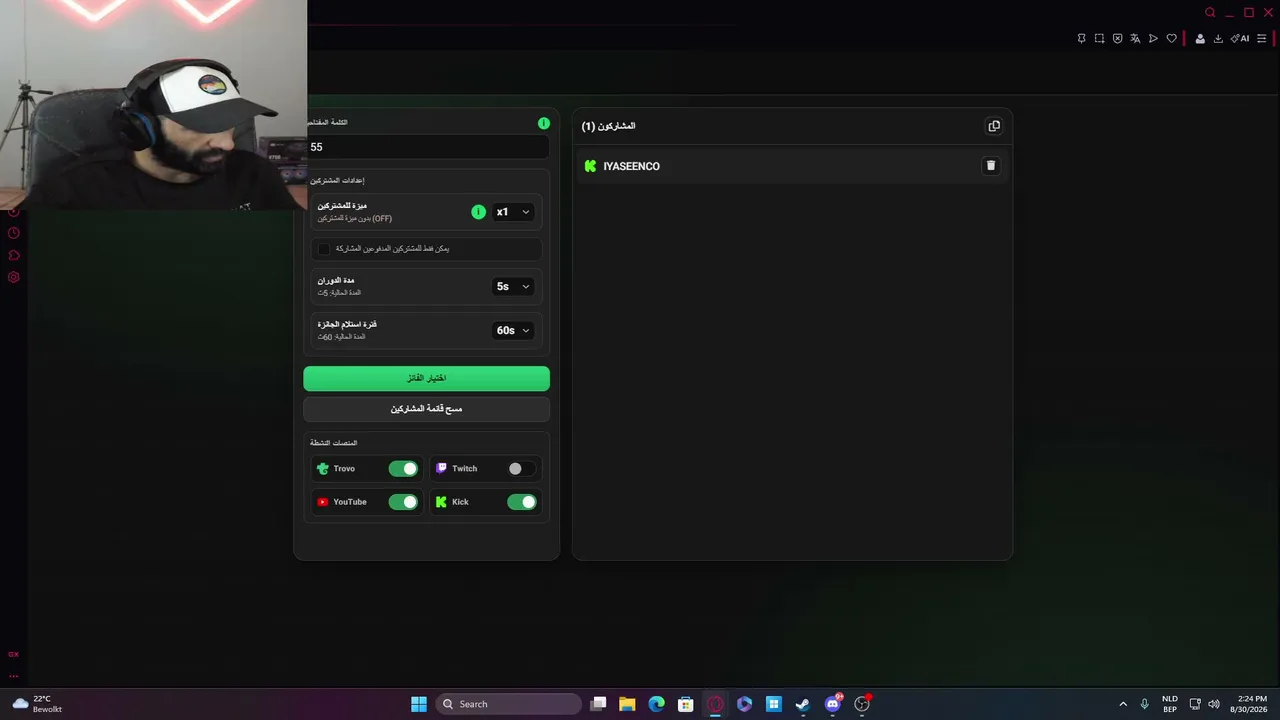Open the browser profile account icon
Viewport: 1280px width, 720px height.
(1200, 39)
